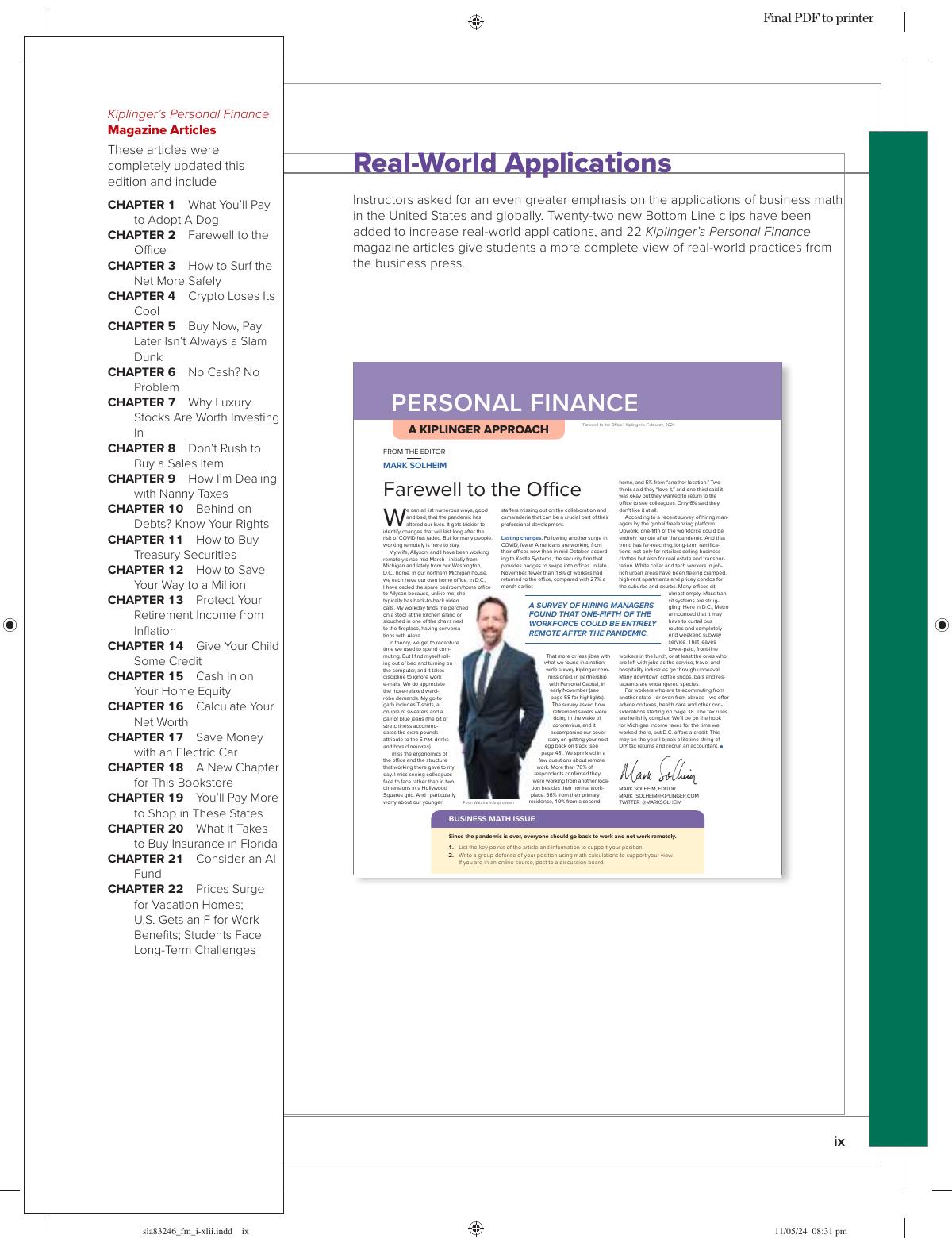The image size is (952, 1250).
Task: Click the 'Lasting changes.' bold subheading
Action: point(521,538)
